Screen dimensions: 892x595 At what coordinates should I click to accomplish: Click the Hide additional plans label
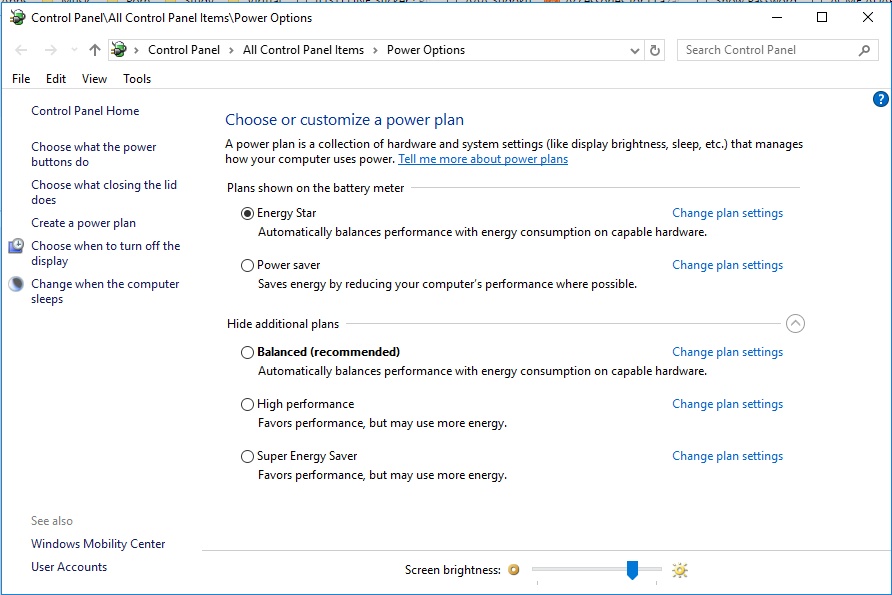[283, 324]
